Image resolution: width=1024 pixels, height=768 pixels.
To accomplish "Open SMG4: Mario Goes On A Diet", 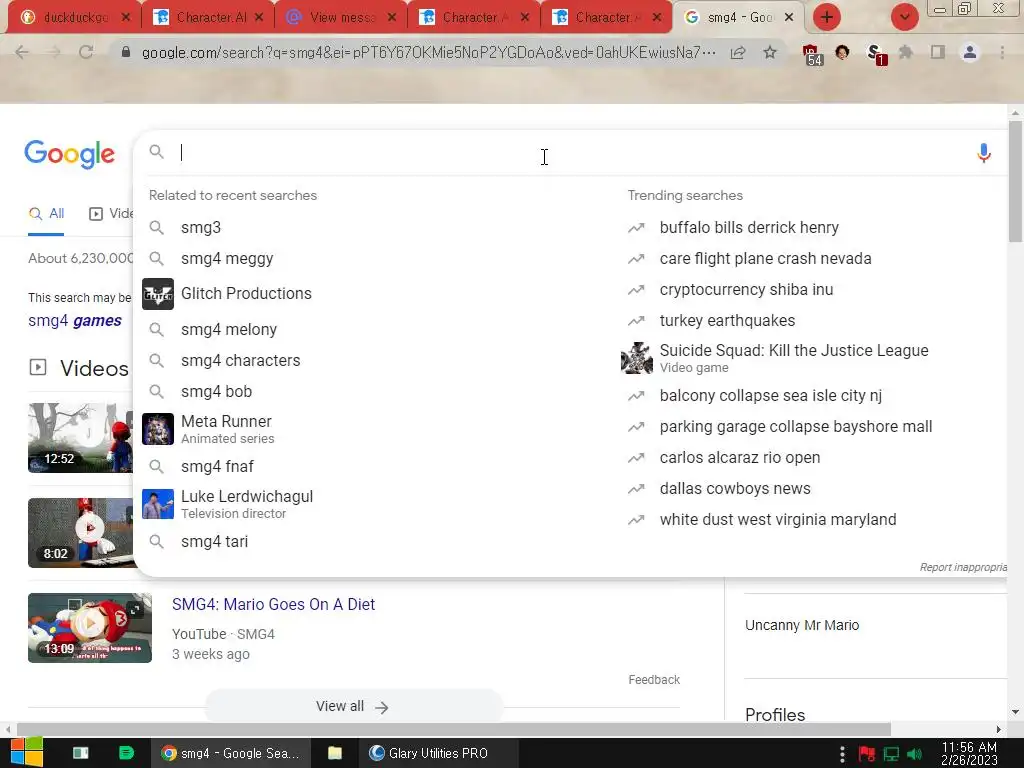I will [x=273, y=604].
